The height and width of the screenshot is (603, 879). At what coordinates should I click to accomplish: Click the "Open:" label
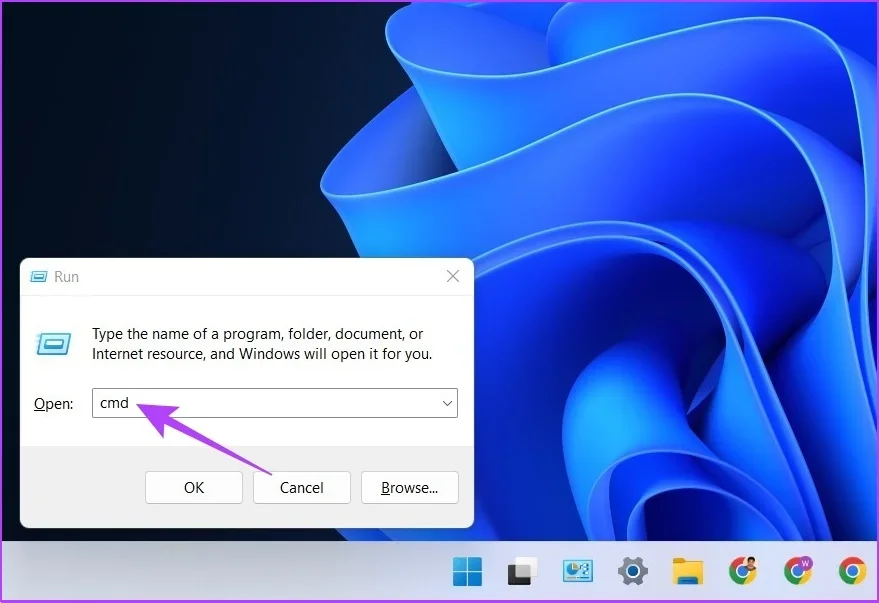[53, 404]
